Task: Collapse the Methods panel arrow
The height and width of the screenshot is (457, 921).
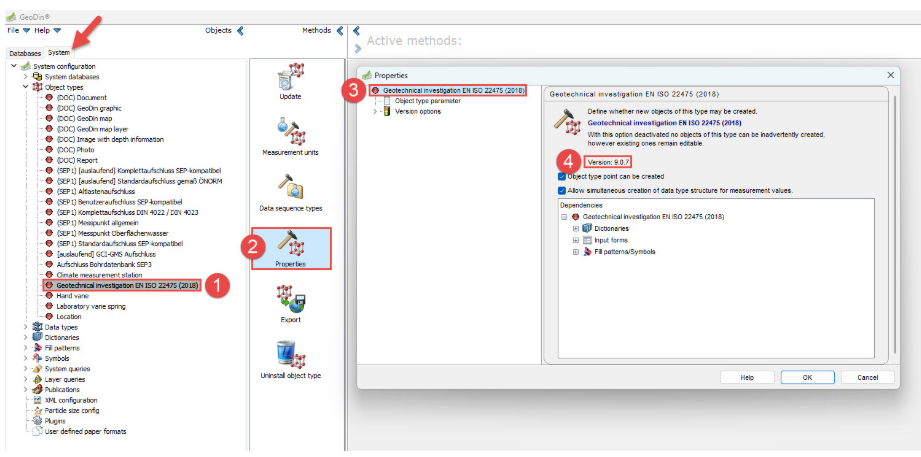Action: 340,31
